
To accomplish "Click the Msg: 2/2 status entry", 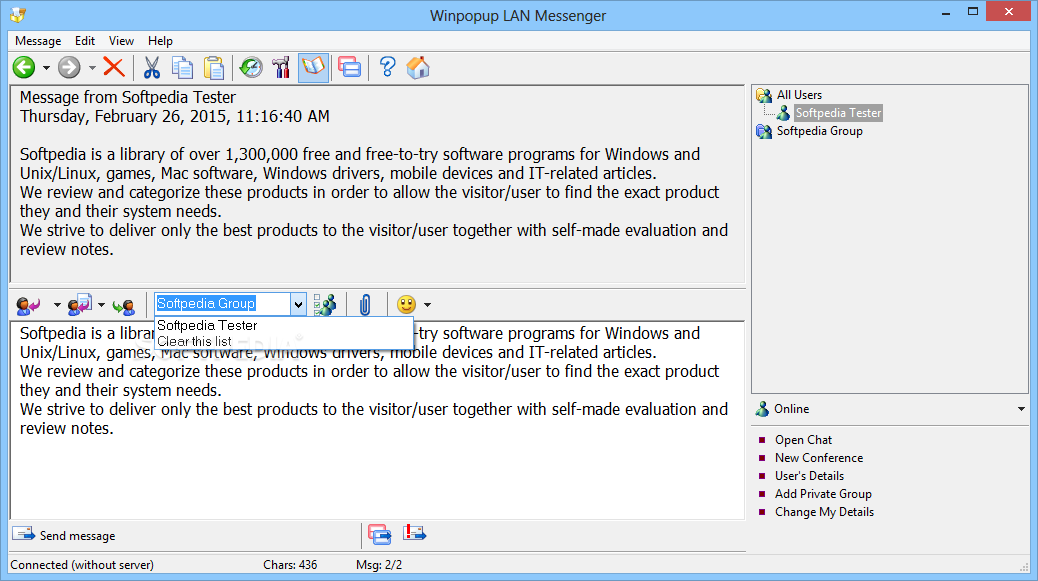I will coord(379,565).
